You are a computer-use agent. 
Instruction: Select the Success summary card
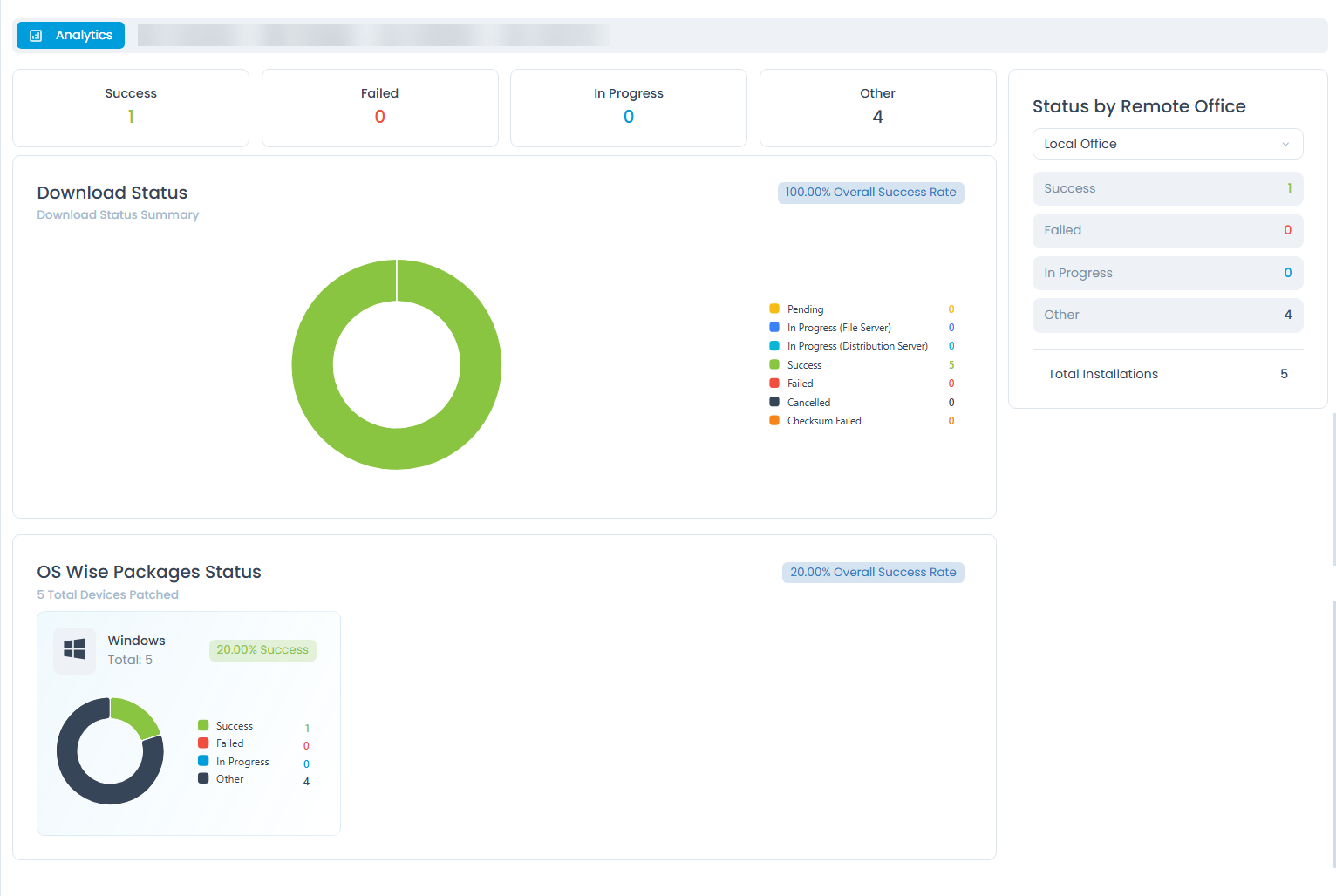[131, 108]
